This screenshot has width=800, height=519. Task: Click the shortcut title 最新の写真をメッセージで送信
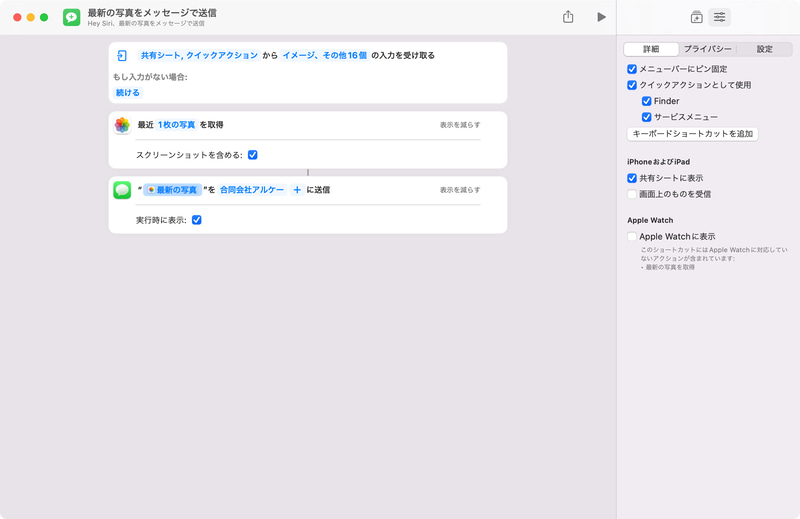click(152, 13)
